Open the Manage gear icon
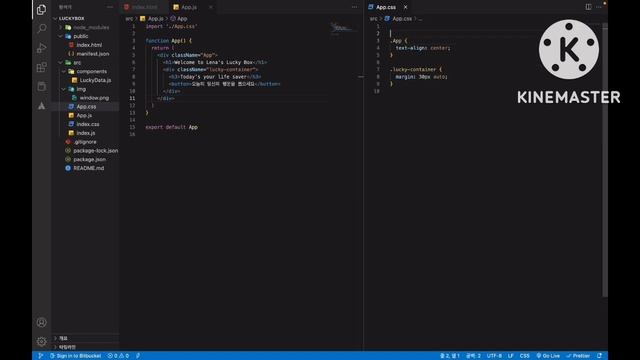 tap(41, 341)
